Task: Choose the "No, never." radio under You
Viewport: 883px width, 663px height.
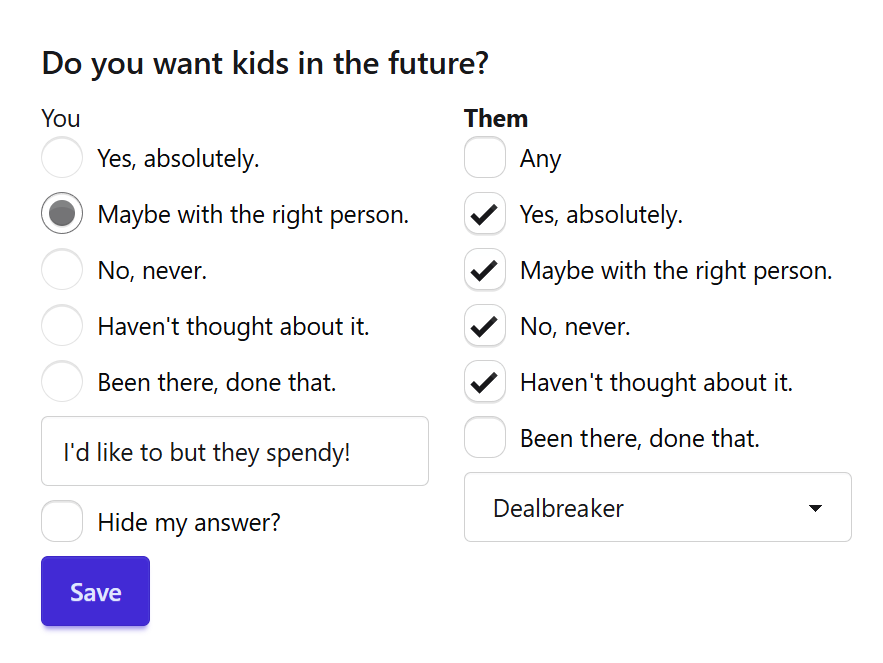Action: 62,270
